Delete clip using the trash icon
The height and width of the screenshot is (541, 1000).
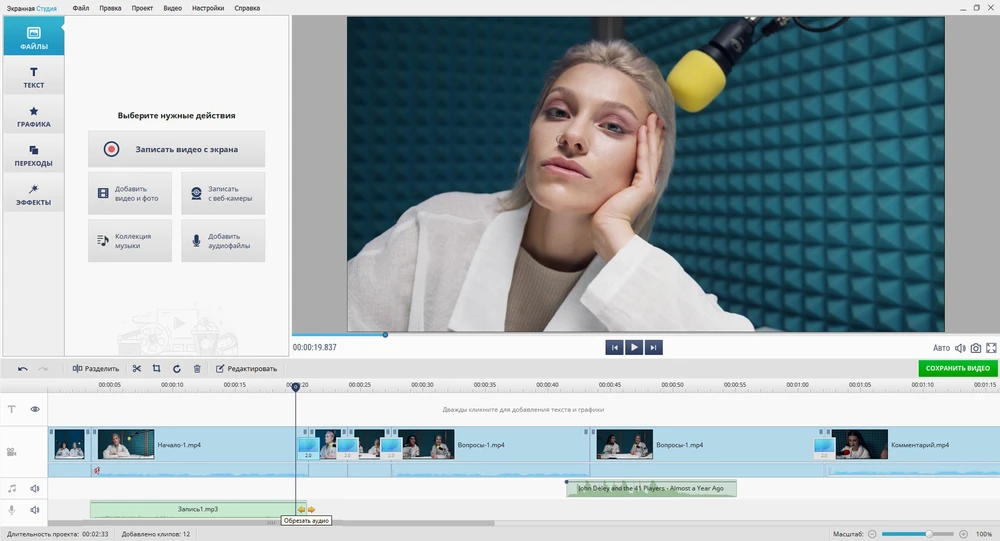pyautogui.click(x=197, y=369)
